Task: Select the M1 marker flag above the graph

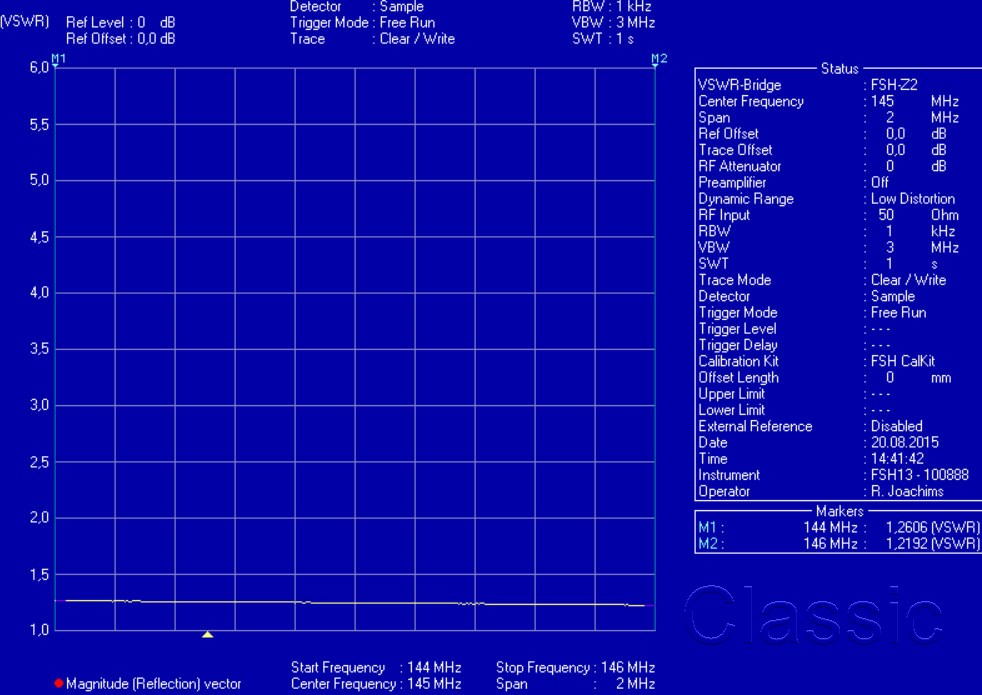Action: click(x=58, y=59)
